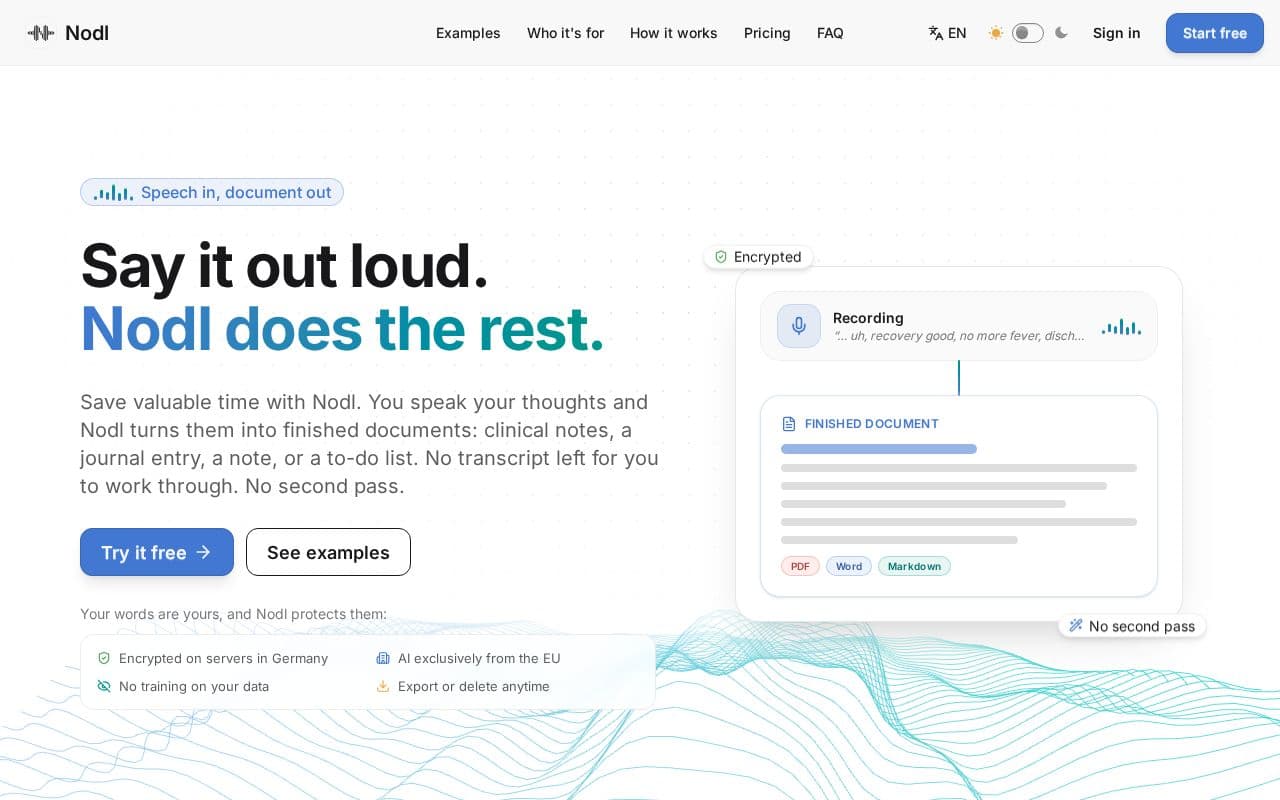Click the Say it out loud headline
This screenshot has height=800, width=1280.
click(284, 266)
